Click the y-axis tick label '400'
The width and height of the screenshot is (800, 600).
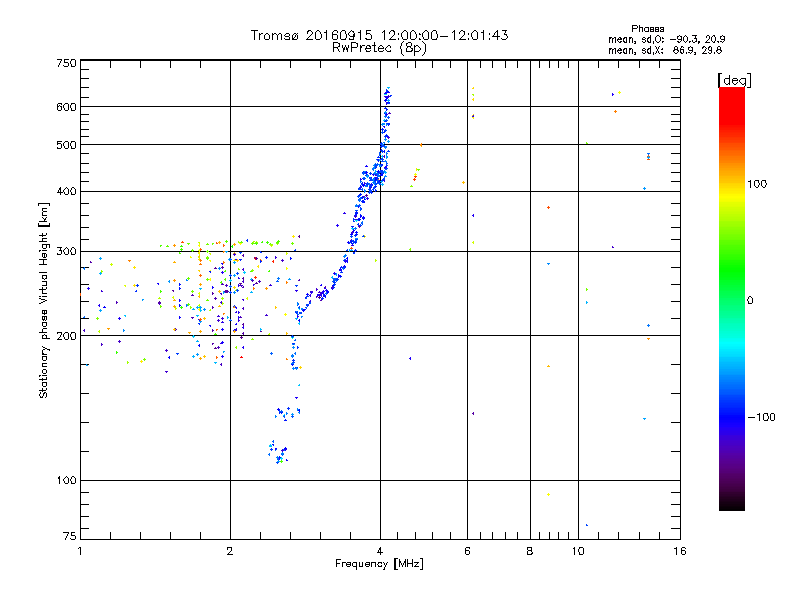66,191
